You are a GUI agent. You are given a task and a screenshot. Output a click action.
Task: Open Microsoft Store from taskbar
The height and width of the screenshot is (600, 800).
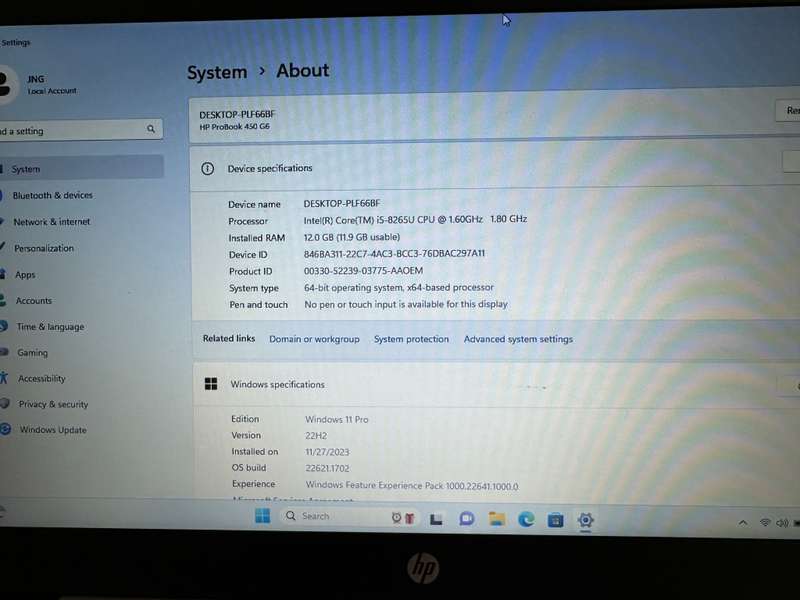pos(555,520)
